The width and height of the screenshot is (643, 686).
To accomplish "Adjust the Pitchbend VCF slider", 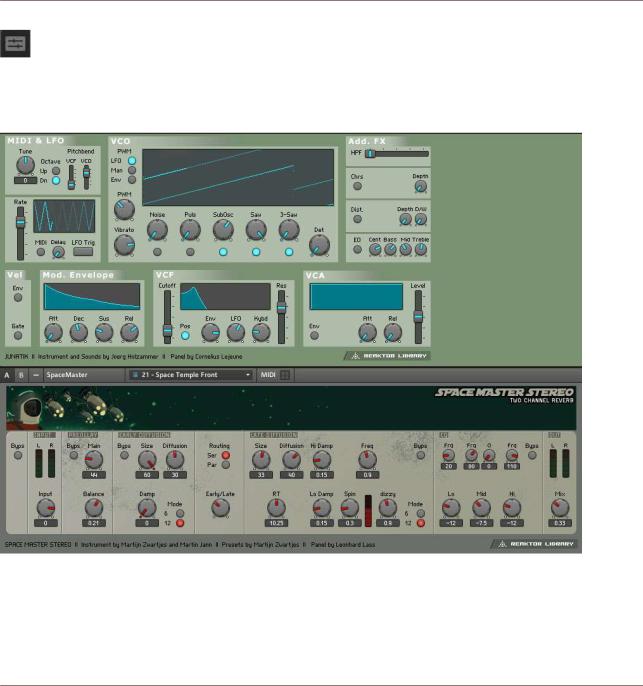I will click(71, 177).
